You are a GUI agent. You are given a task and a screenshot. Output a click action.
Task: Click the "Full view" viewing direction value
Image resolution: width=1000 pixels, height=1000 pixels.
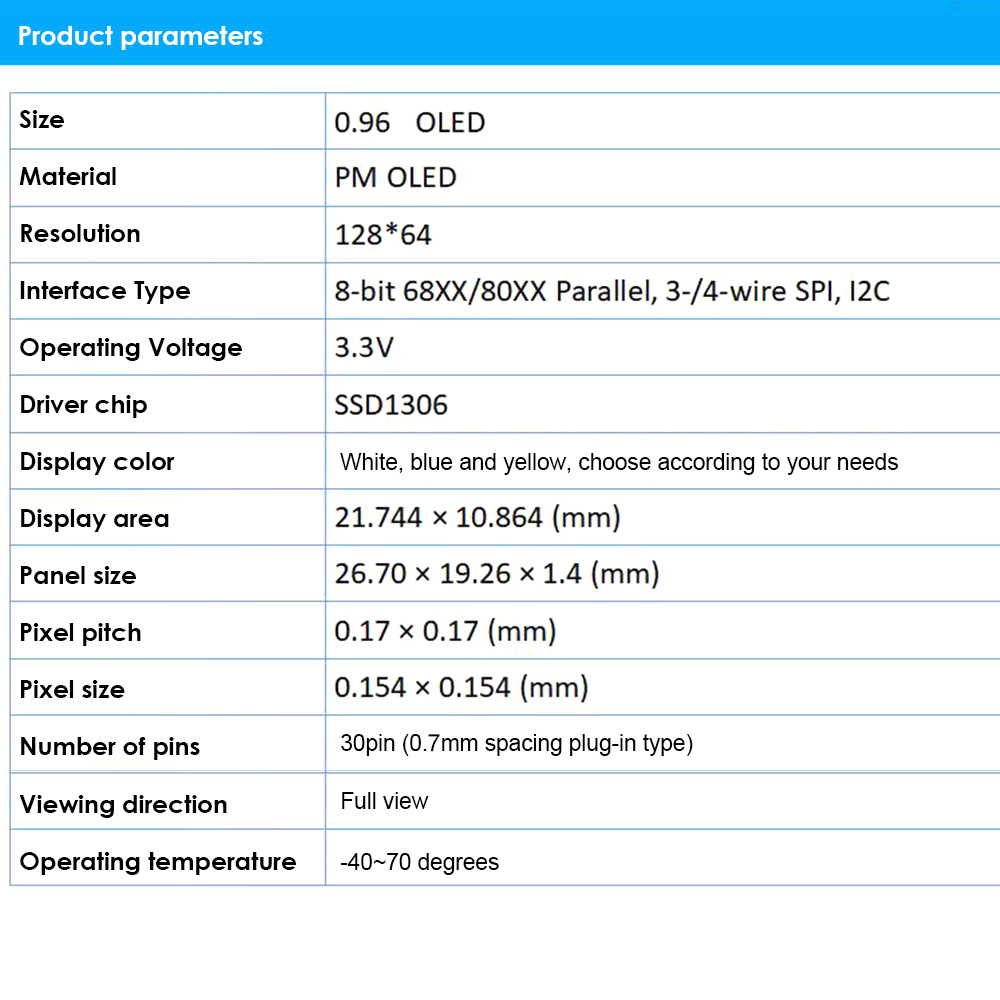click(384, 801)
